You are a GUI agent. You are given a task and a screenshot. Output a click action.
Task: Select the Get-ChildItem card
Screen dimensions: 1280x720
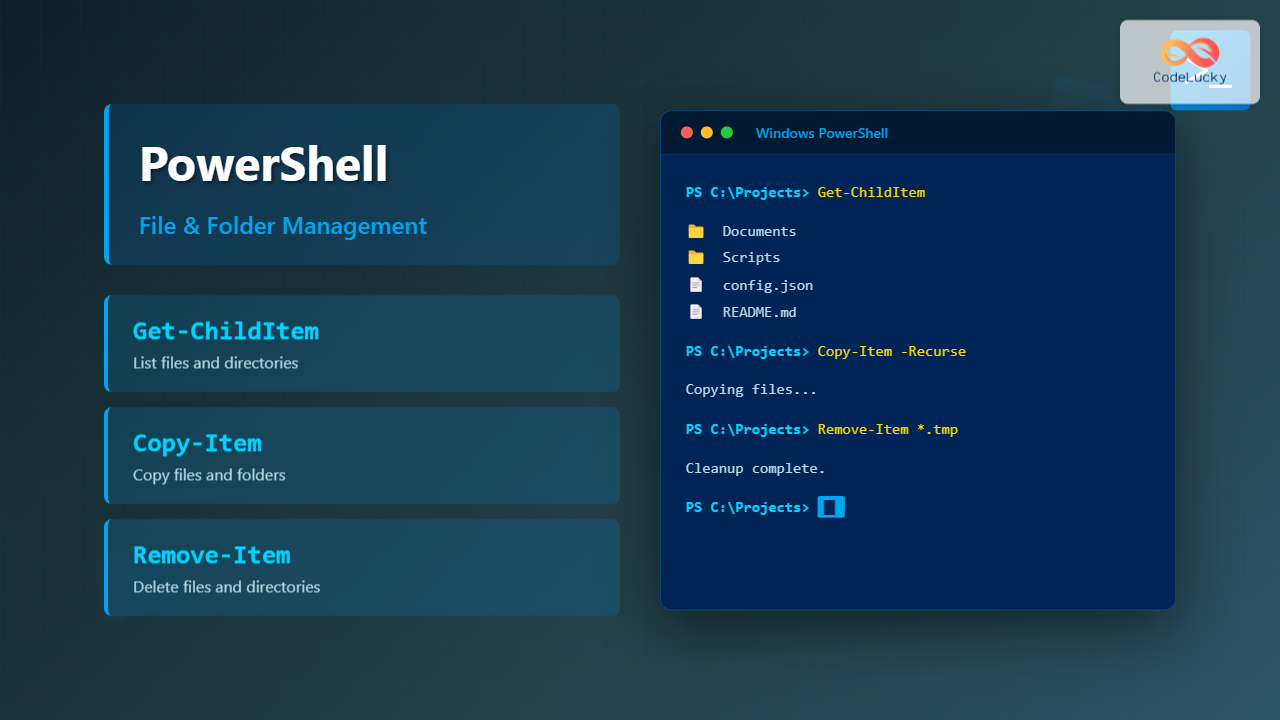(x=362, y=343)
